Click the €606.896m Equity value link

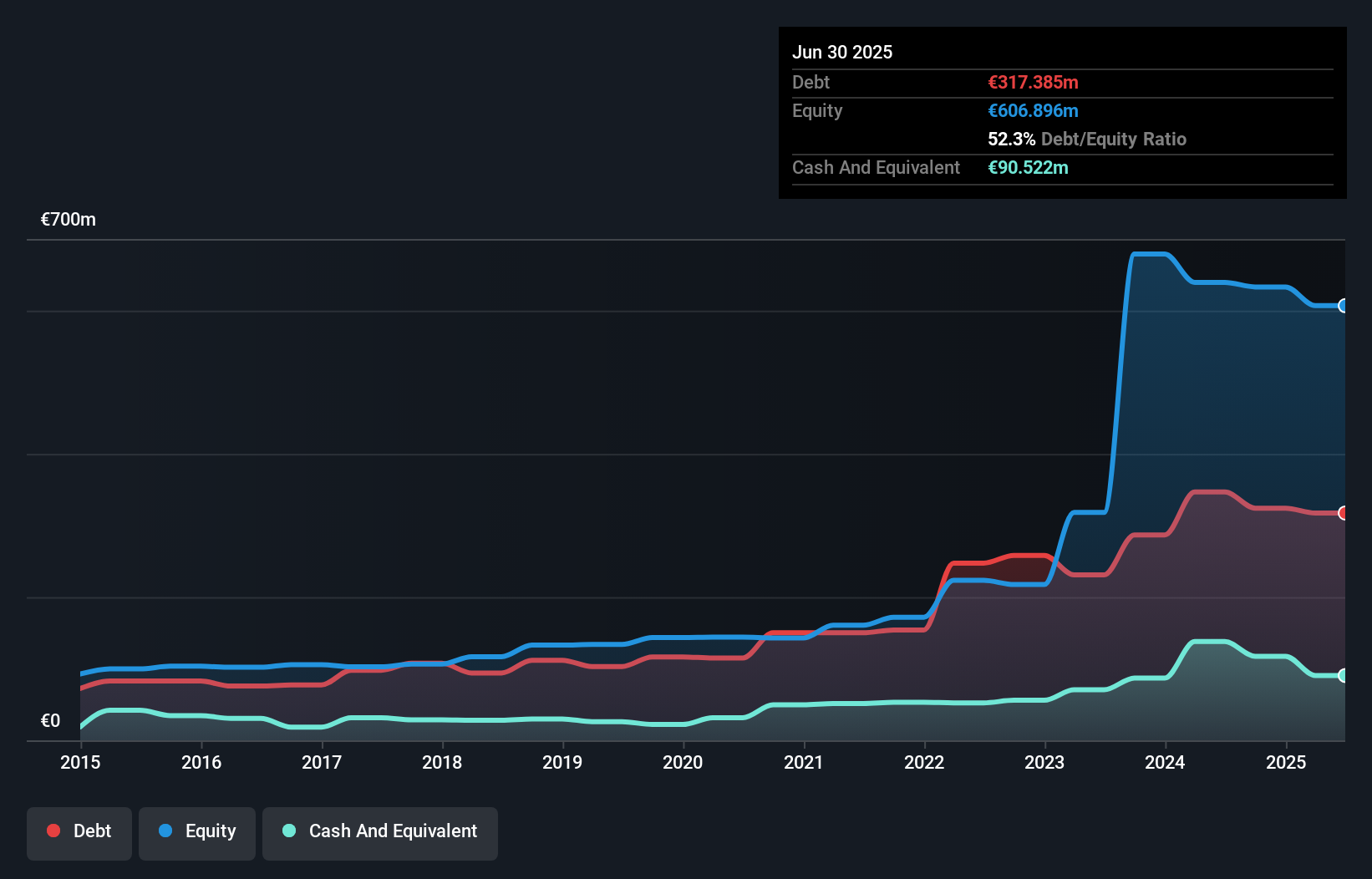(1033, 110)
